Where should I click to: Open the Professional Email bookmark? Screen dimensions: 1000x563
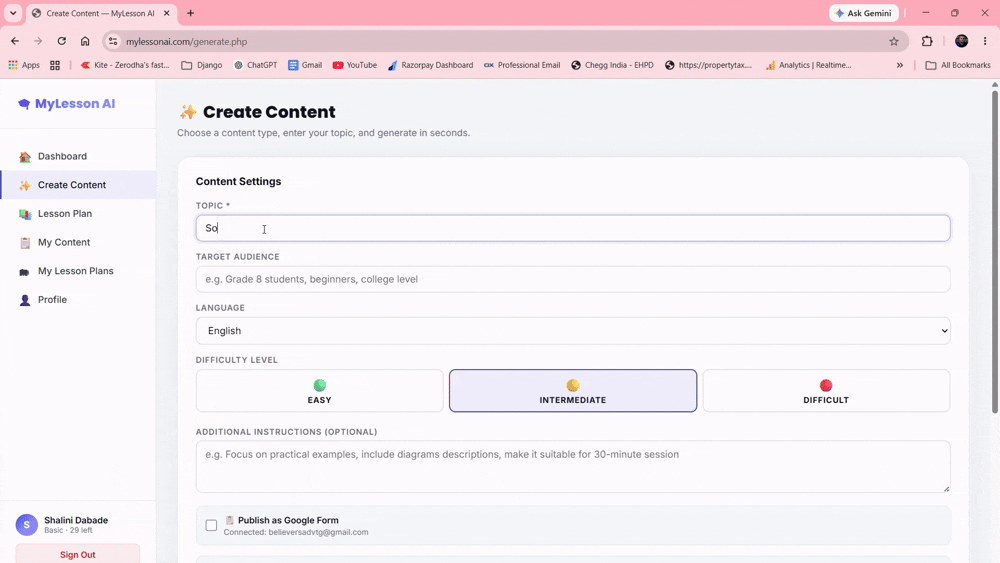point(522,65)
